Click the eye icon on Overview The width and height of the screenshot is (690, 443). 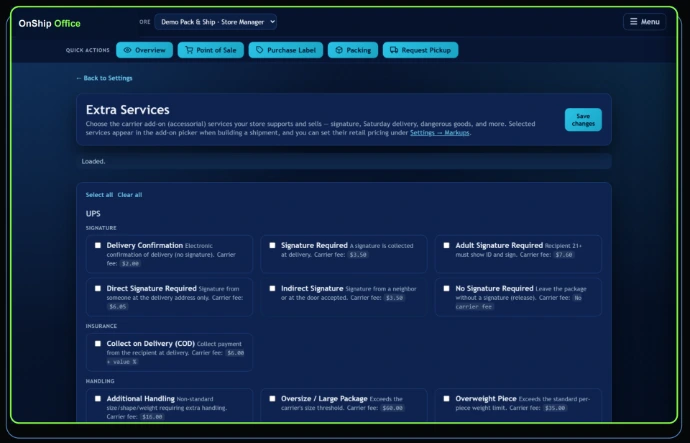point(128,50)
